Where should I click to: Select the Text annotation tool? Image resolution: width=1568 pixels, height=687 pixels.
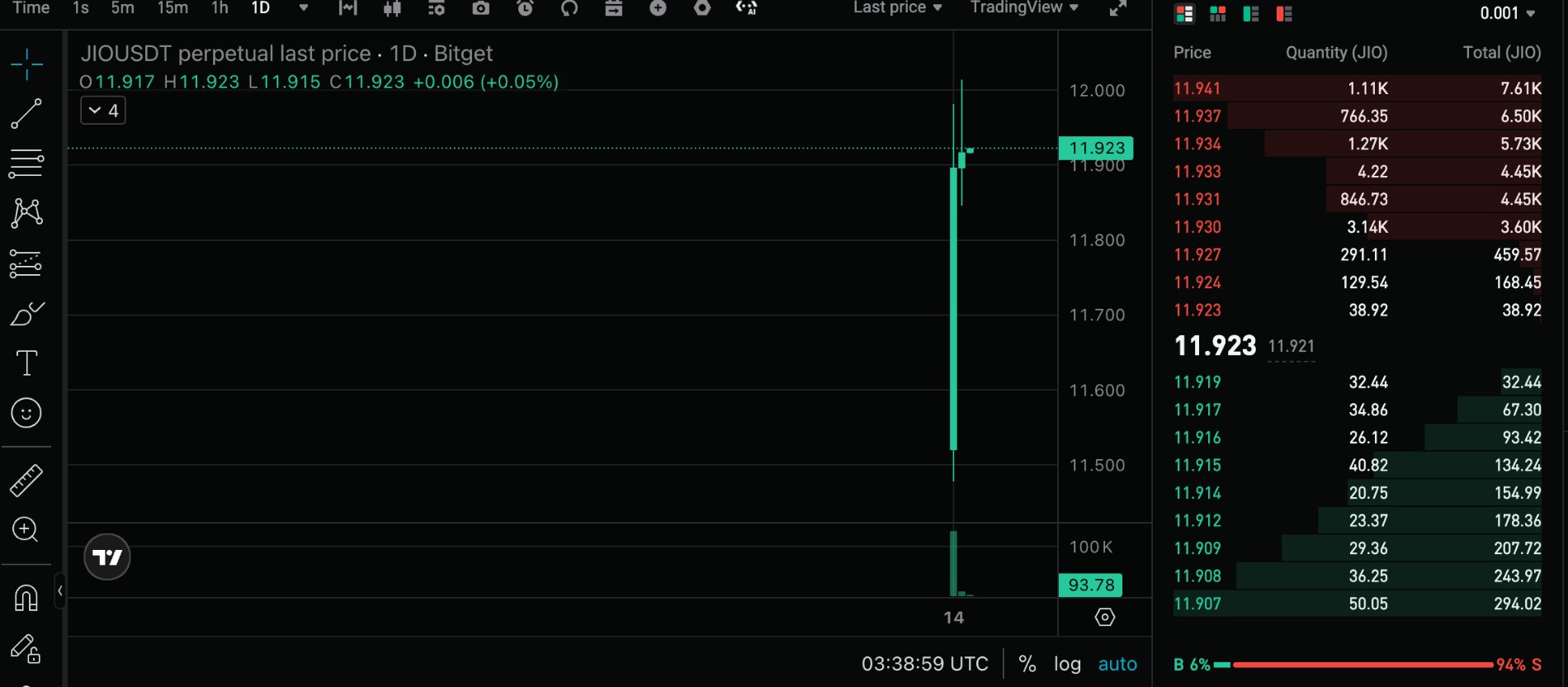[26, 363]
